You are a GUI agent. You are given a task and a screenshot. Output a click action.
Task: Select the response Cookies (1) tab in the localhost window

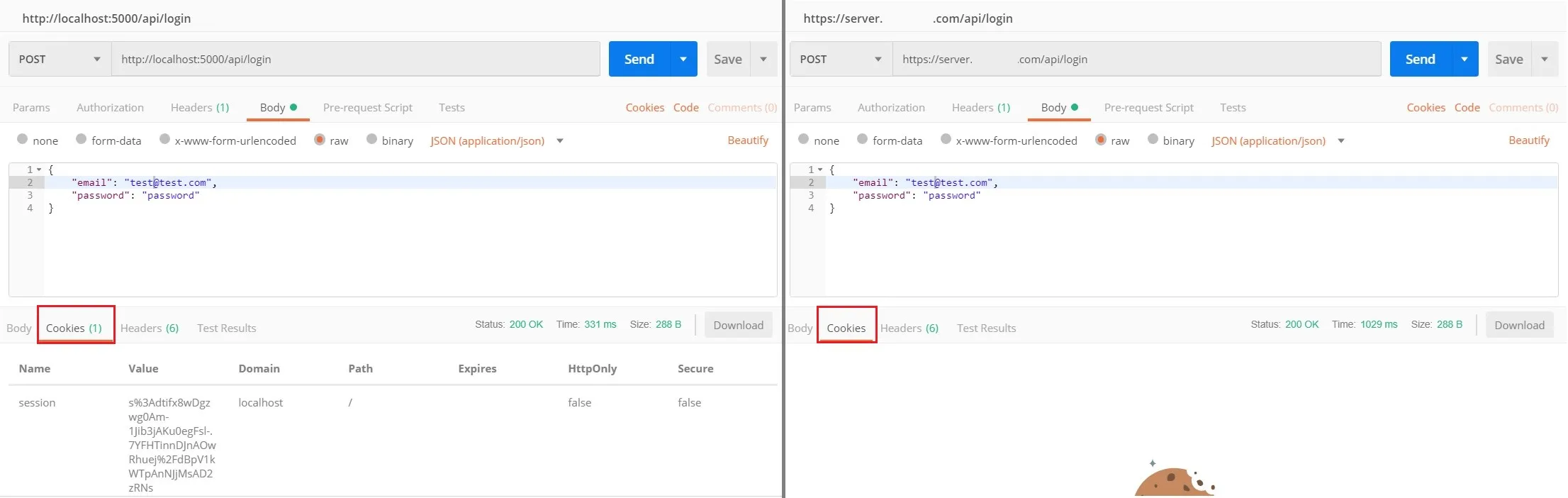(x=74, y=328)
